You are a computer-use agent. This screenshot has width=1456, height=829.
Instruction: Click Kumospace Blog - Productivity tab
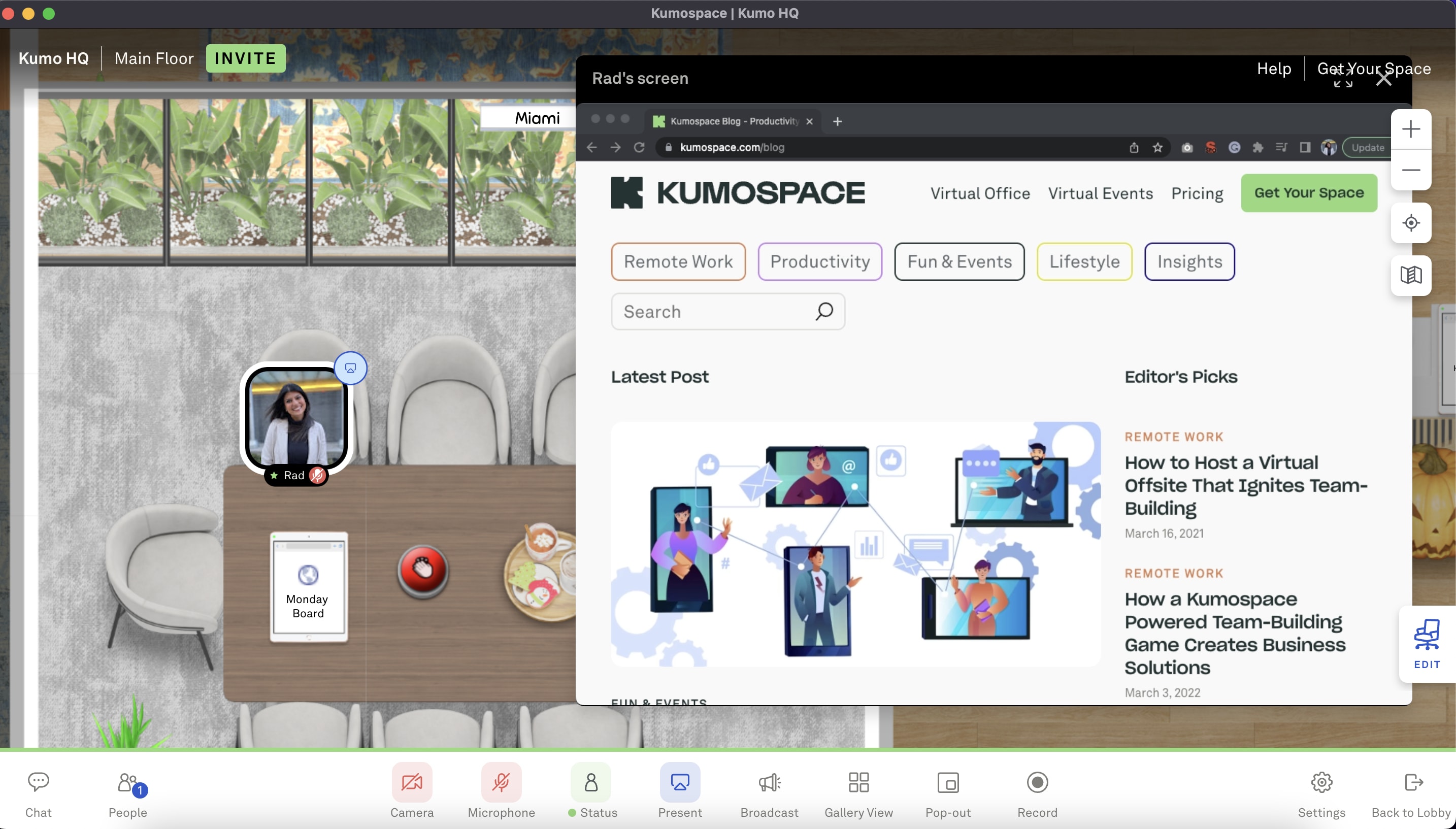(x=733, y=121)
